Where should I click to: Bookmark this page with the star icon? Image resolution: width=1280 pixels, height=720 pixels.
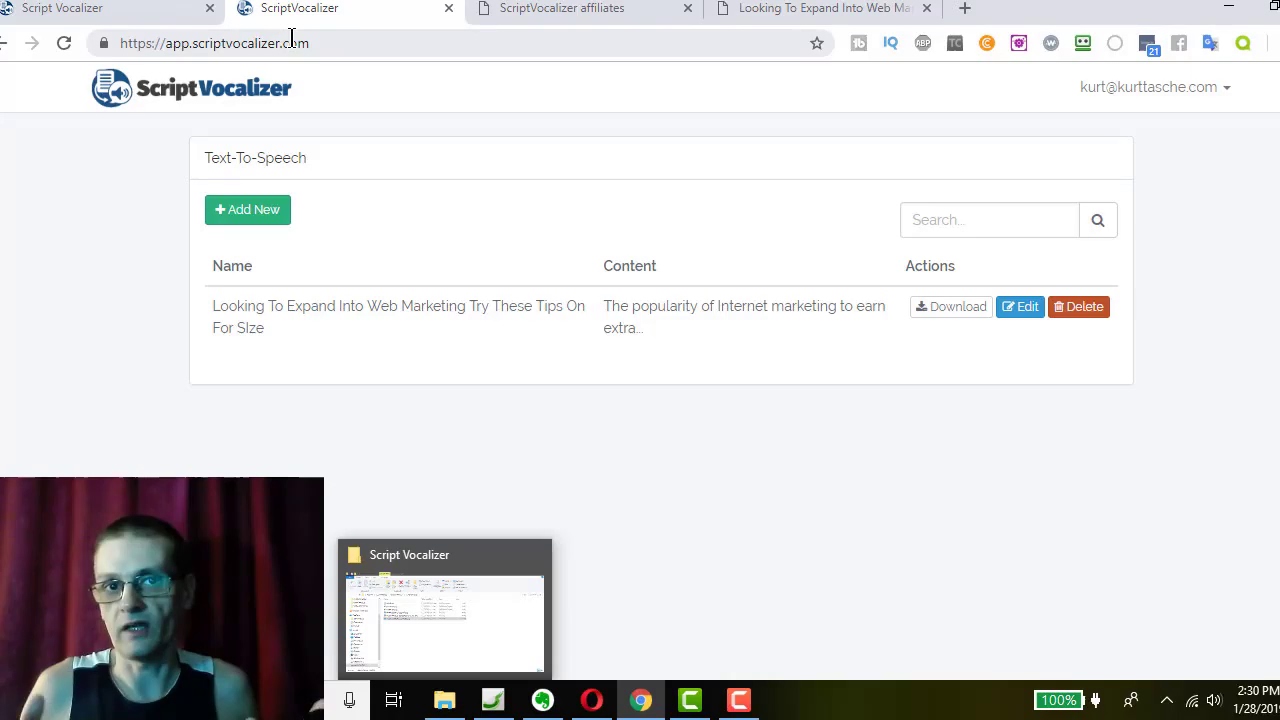click(x=817, y=43)
